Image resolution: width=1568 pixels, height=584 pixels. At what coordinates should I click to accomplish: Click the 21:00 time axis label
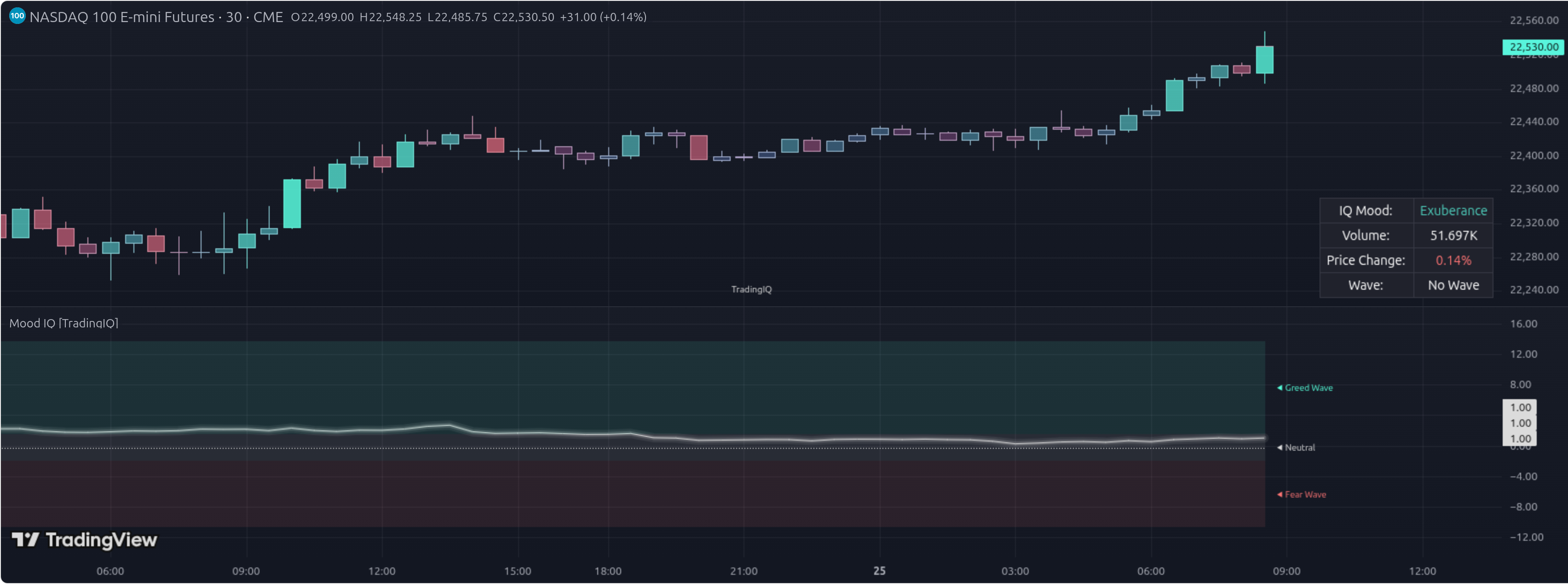pos(744,571)
